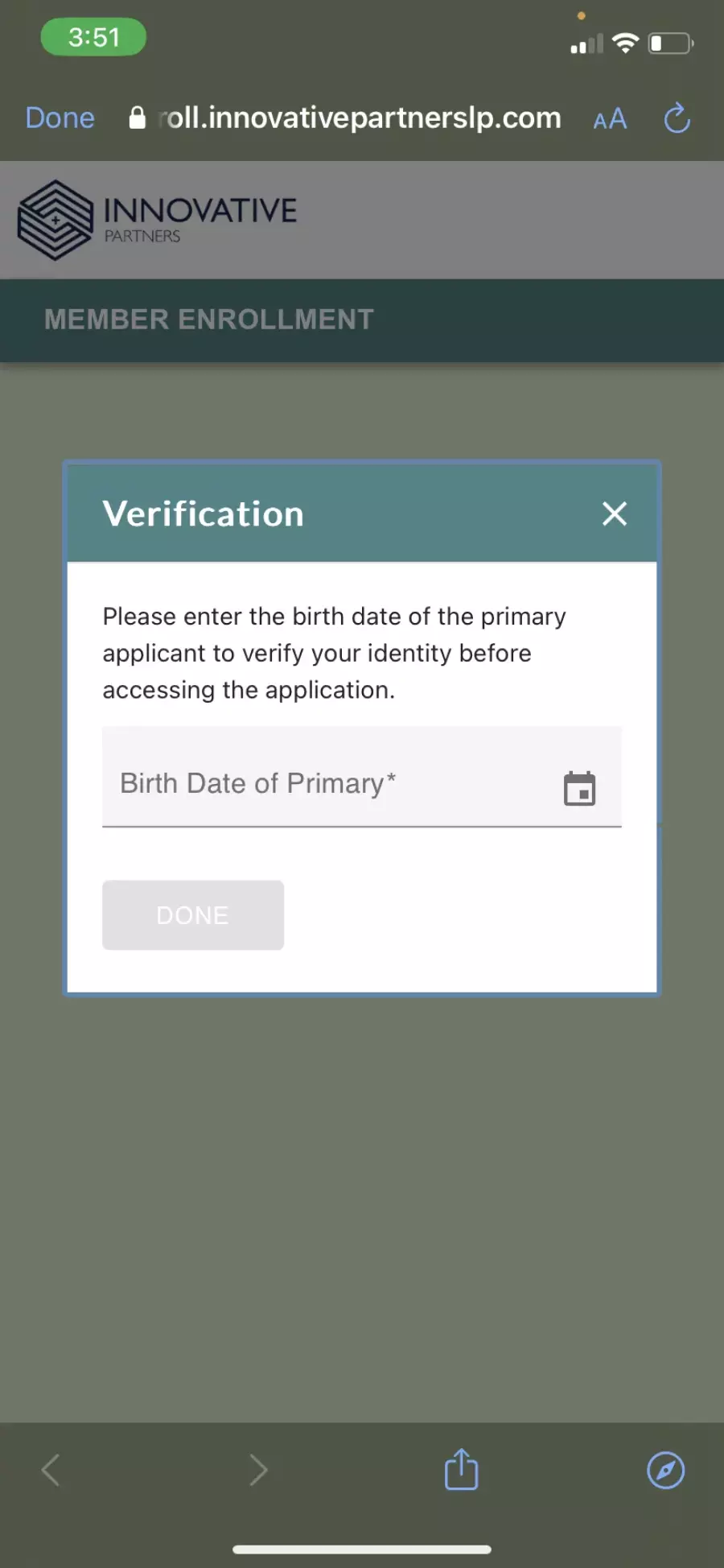Select the innovativepartnerslp.com URL text
Viewport: 724px width, 1568px height.
point(360,118)
